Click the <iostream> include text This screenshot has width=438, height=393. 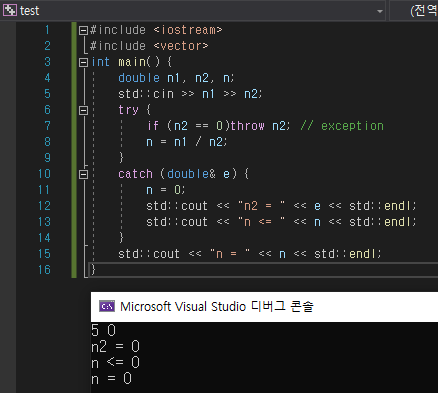click(x=188, y=30)
